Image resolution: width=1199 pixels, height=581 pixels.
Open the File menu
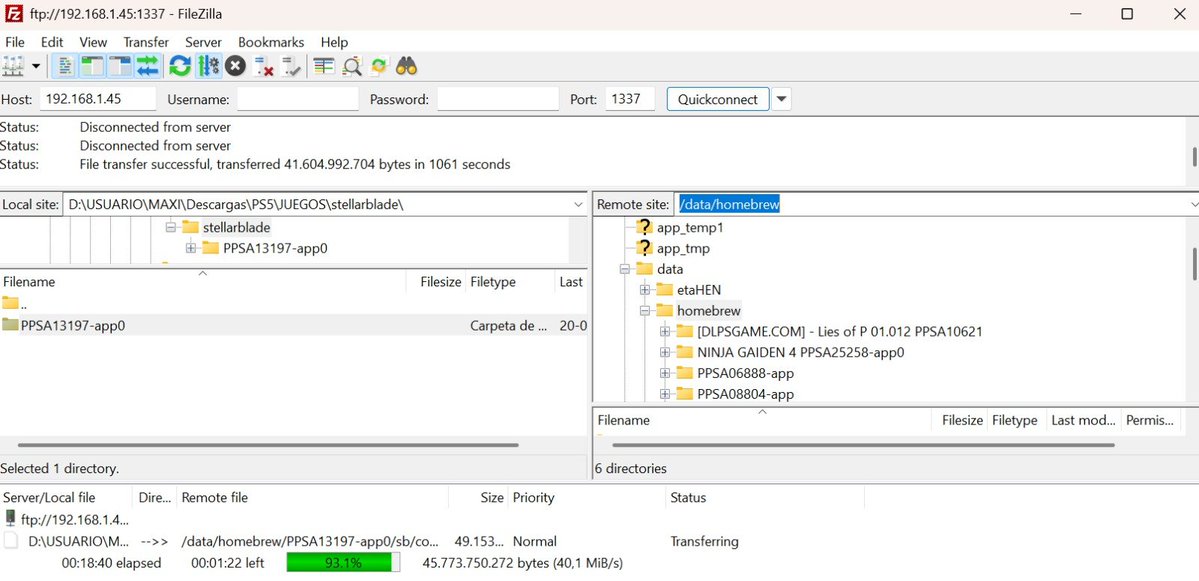click(x=15, y=42)
